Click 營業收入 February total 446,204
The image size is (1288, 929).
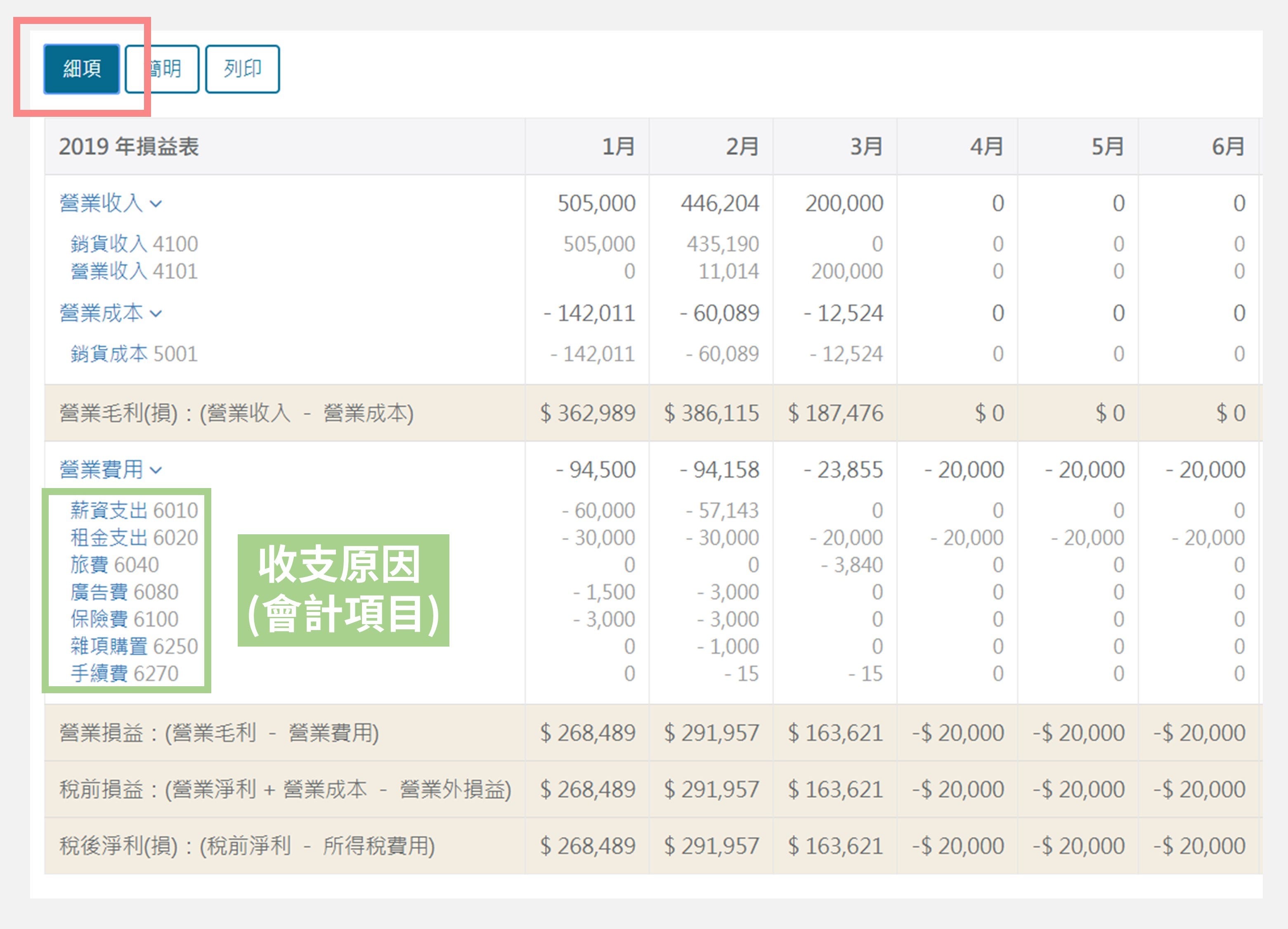720,203
